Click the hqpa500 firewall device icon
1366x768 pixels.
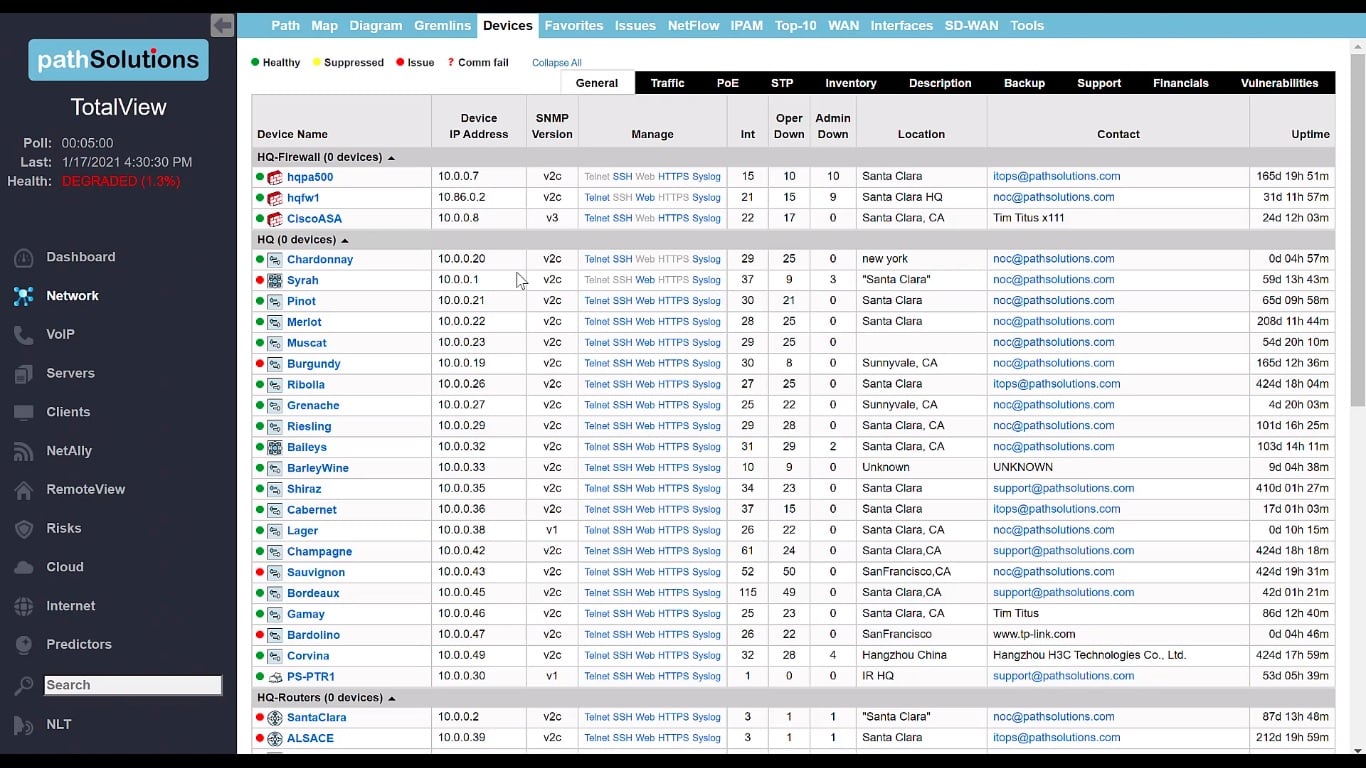pyautogui.click(x=275, y=177)
